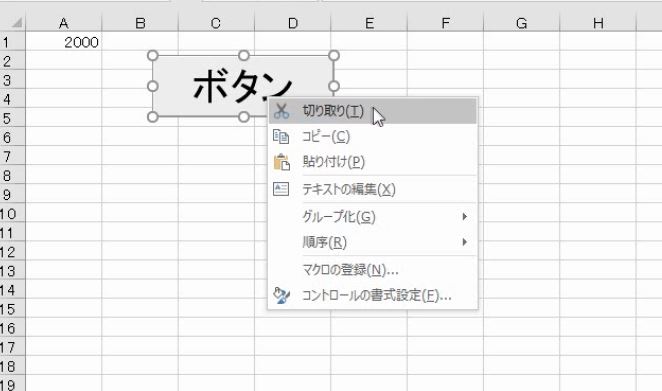This screenshot has height=391, width=662.
Task: Select row 18 header
Action: [13, 366]
